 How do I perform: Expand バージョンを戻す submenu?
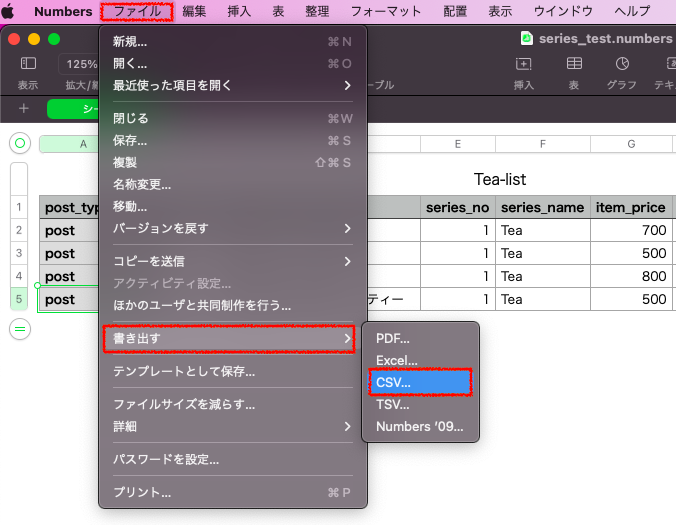233,228
